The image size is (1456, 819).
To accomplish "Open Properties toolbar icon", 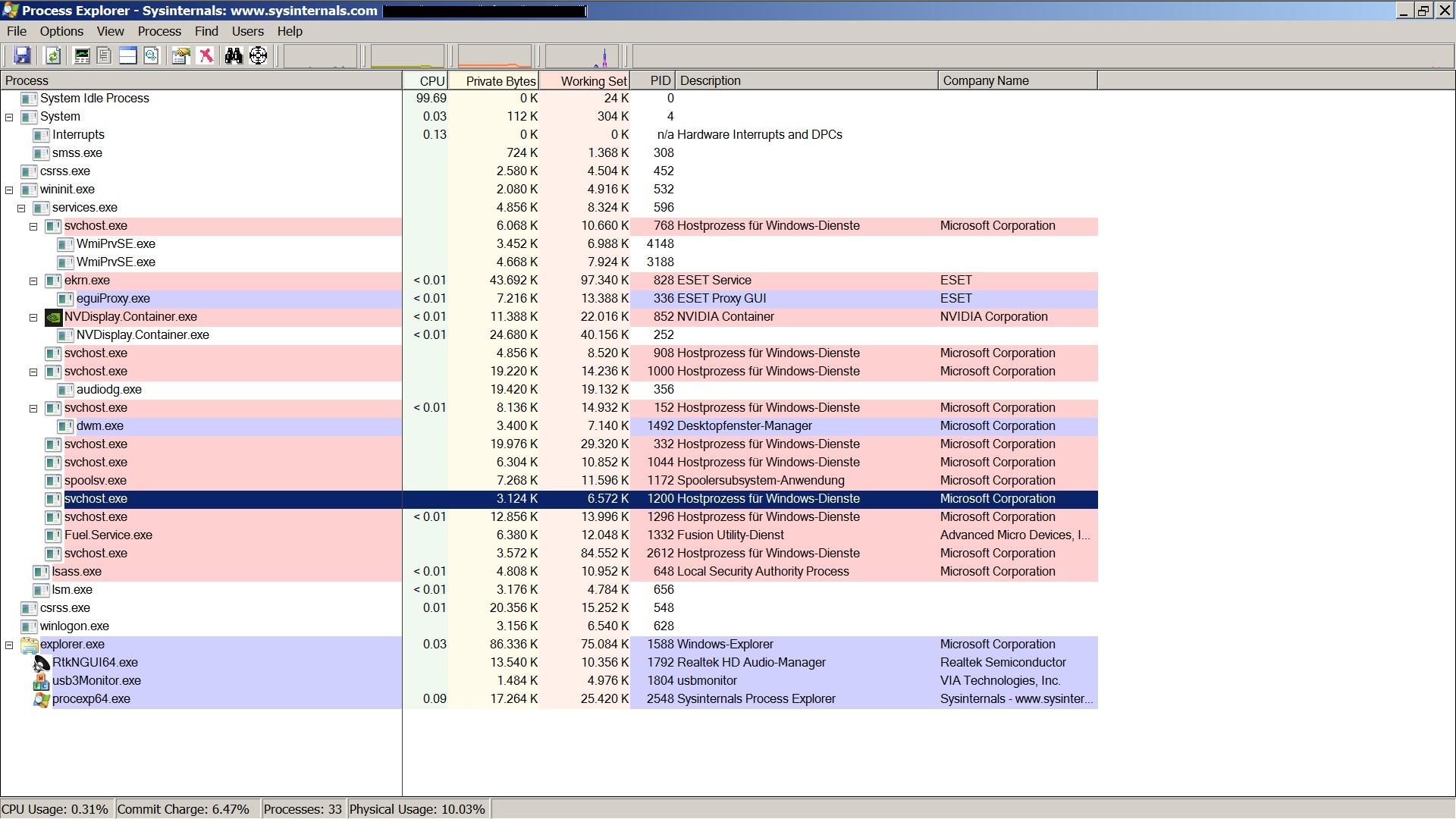I will tap(180, 55).
